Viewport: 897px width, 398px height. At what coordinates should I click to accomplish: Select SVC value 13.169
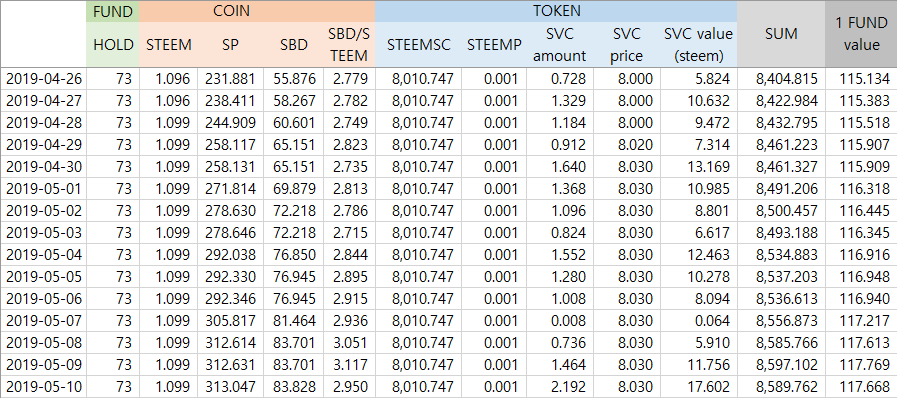[698, 166]
